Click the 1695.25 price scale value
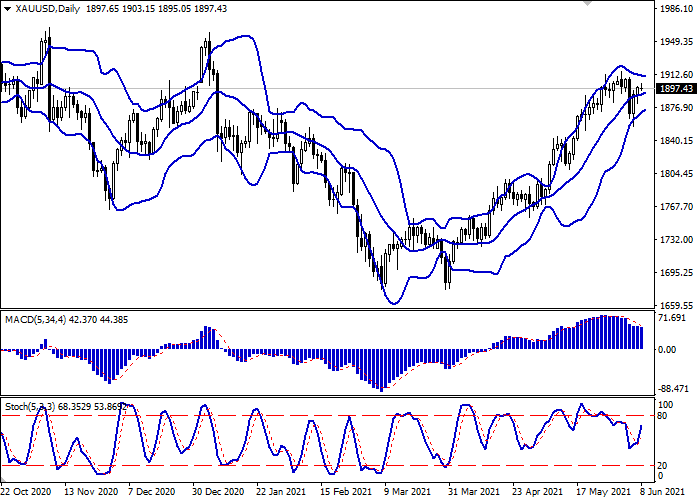 tap(676, 273)
